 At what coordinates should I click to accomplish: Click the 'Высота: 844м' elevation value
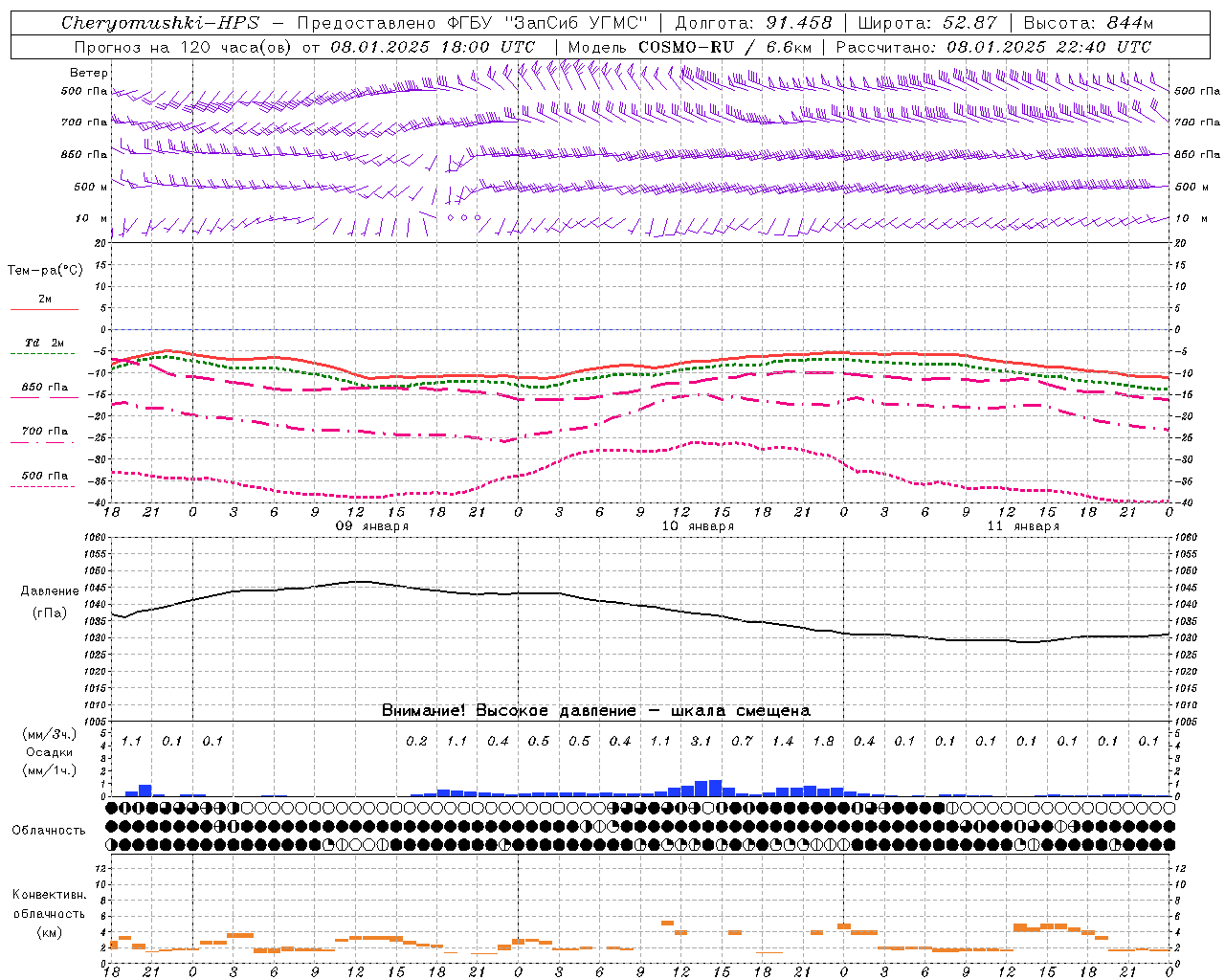pos(1088,23)
